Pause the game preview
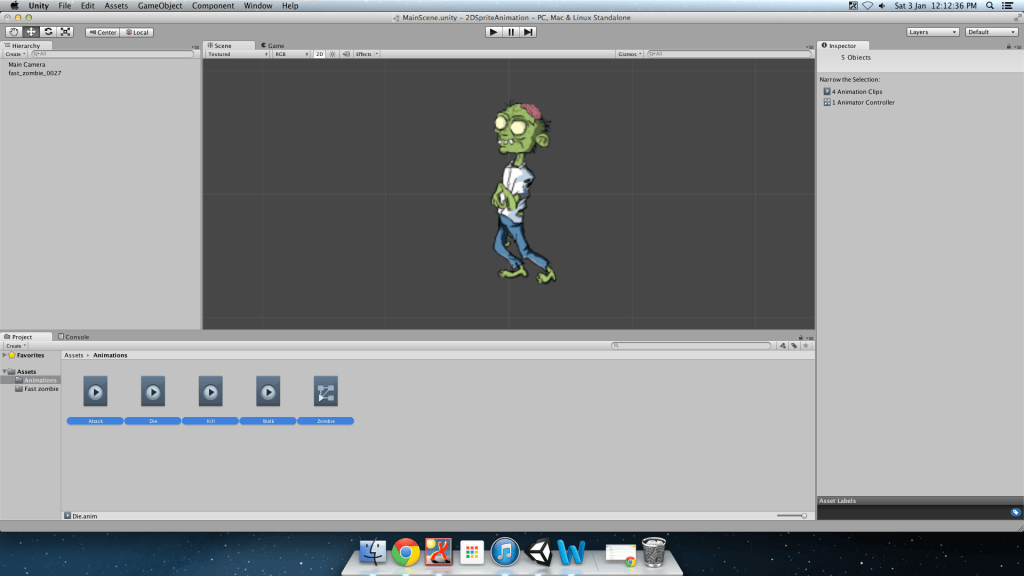This screenshot has width=1024, height=576. [511, 32]
